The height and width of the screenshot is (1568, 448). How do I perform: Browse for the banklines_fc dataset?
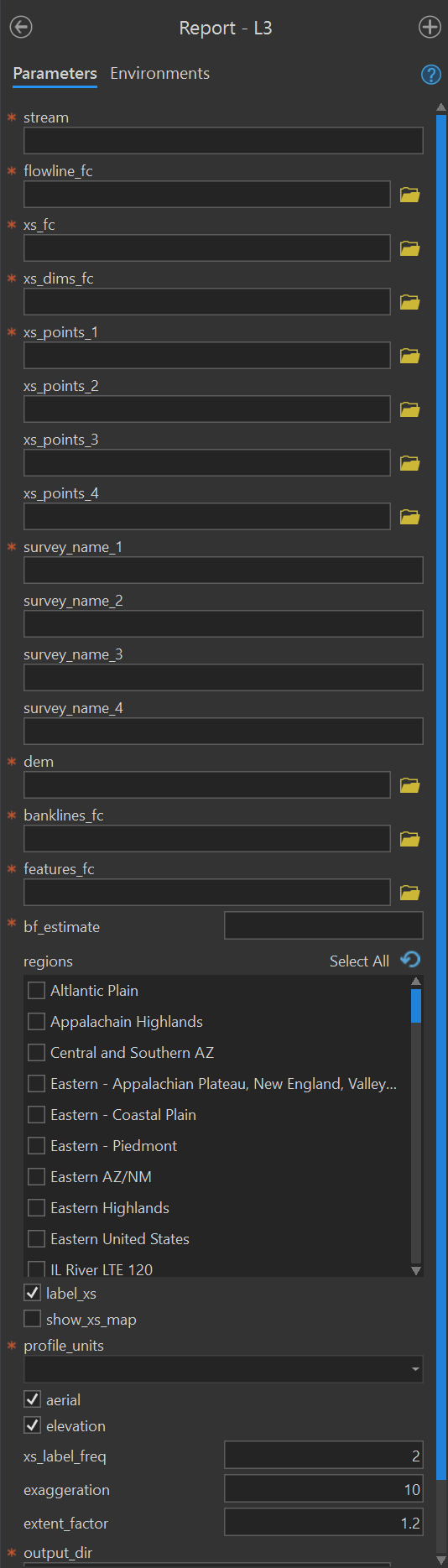coord(409,839)
